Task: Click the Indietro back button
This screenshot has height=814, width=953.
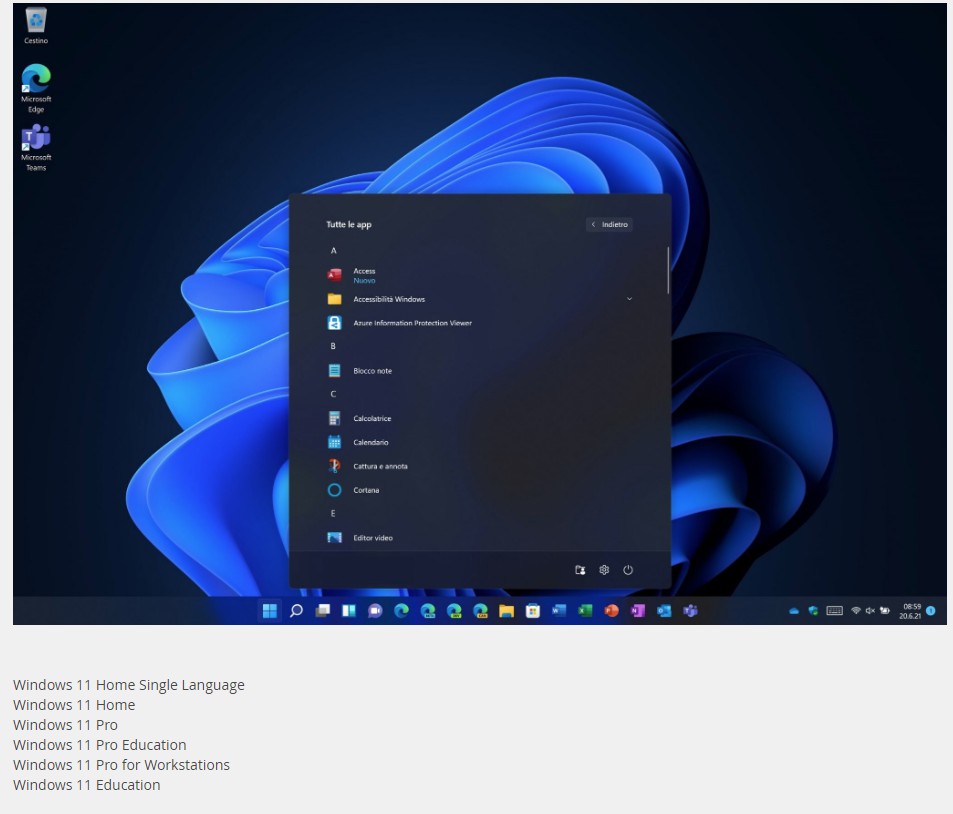Action: 609,224
